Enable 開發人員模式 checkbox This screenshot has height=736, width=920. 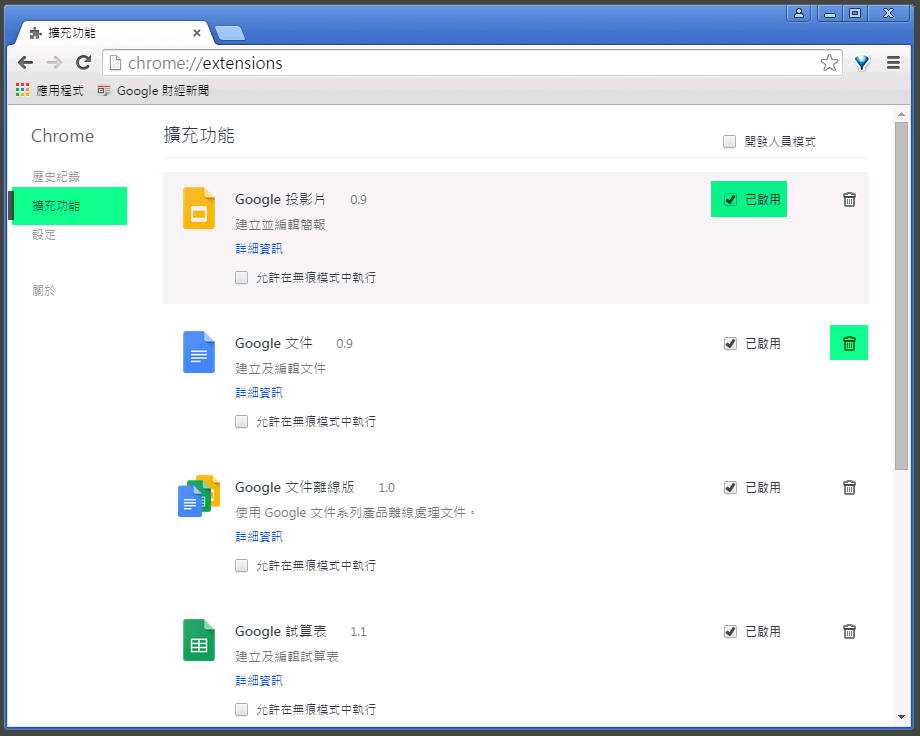(729, 141)
